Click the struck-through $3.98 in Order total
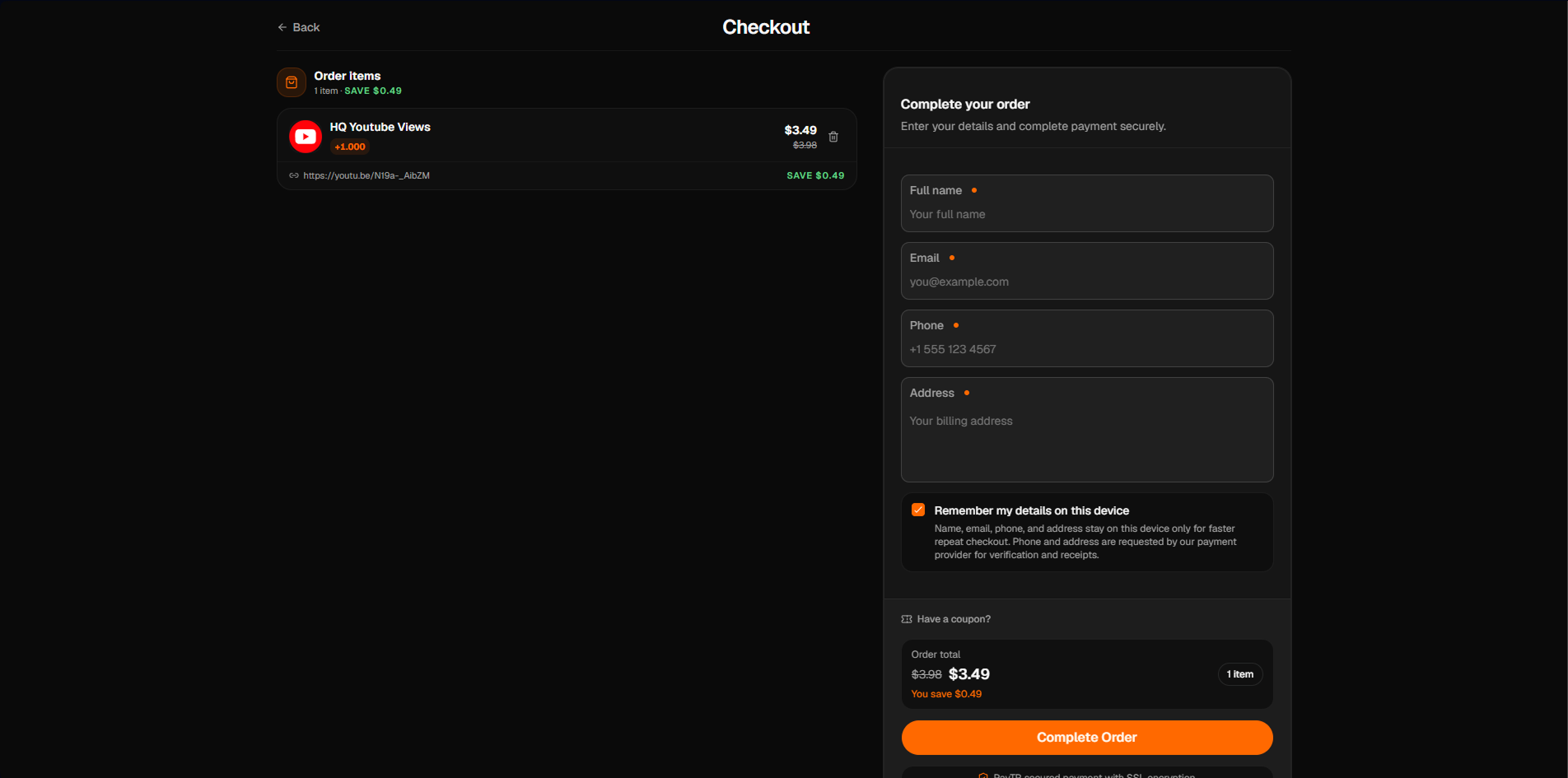Screen dimensions: 1568x778 926,674
